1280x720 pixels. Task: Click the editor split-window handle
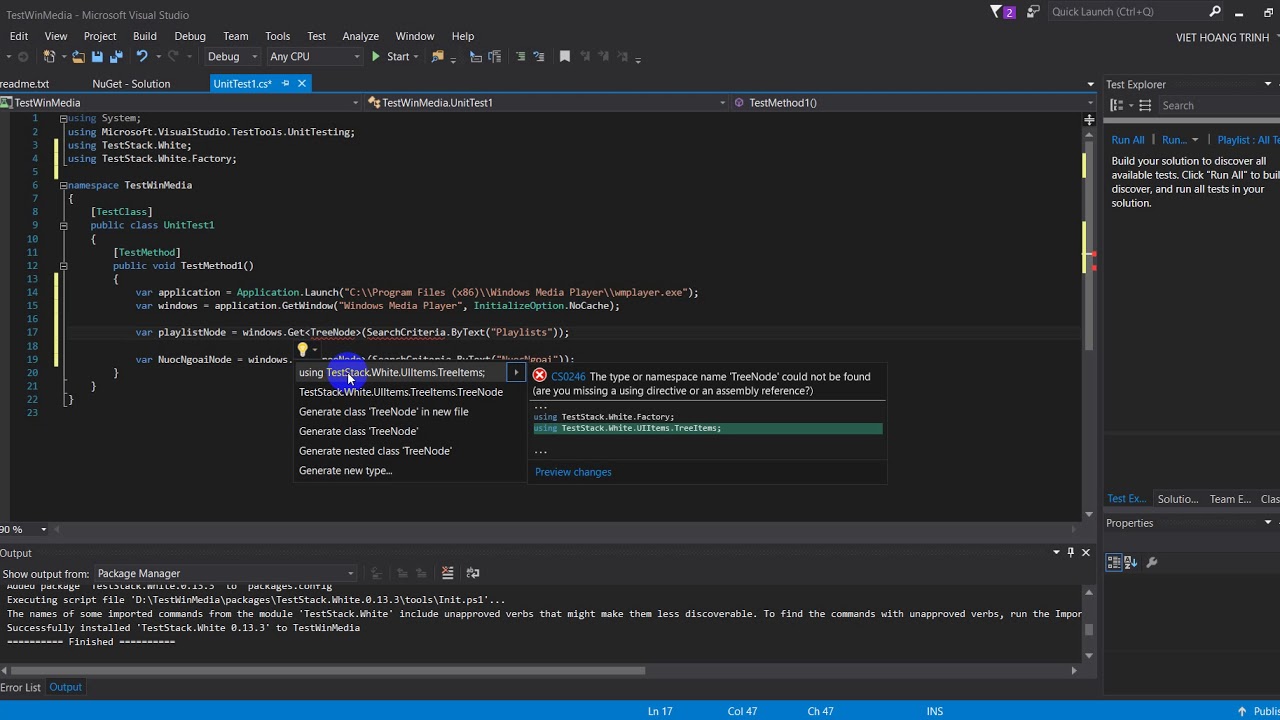1089,120
